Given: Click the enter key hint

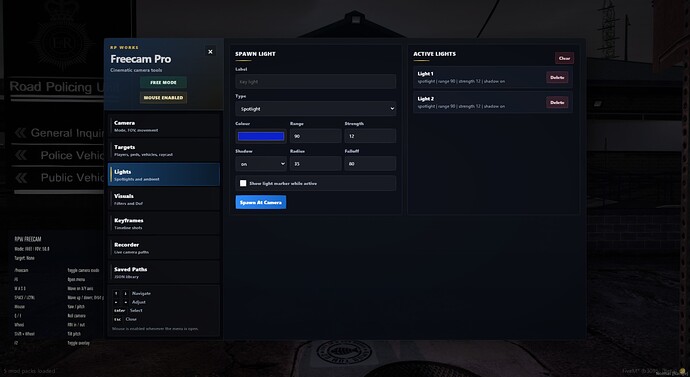Looking at the screenshot, I should click(120, 311).
